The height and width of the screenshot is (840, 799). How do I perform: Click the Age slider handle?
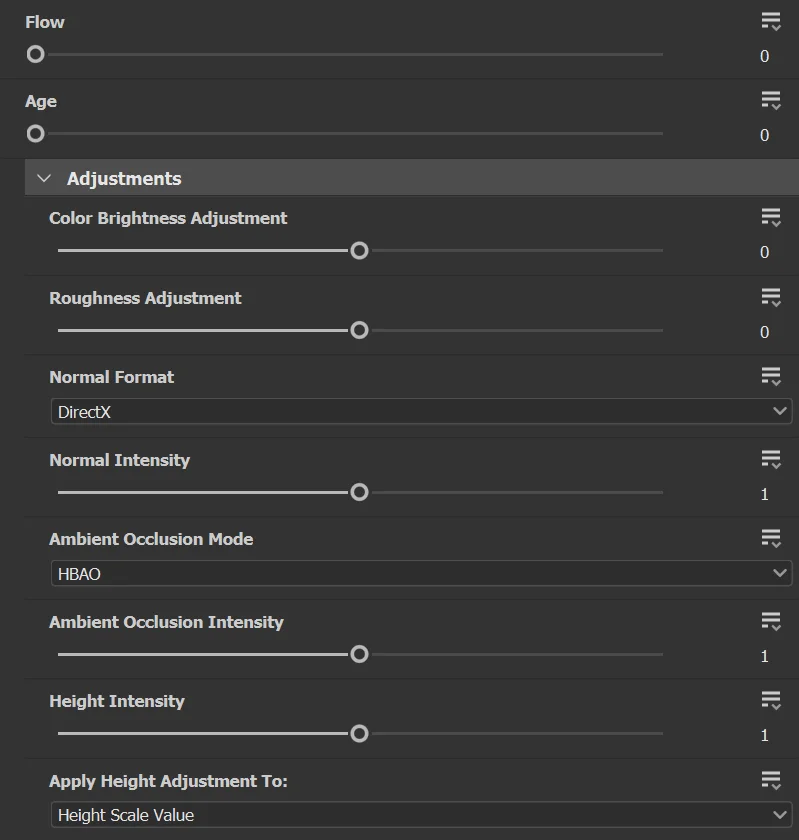36,133
